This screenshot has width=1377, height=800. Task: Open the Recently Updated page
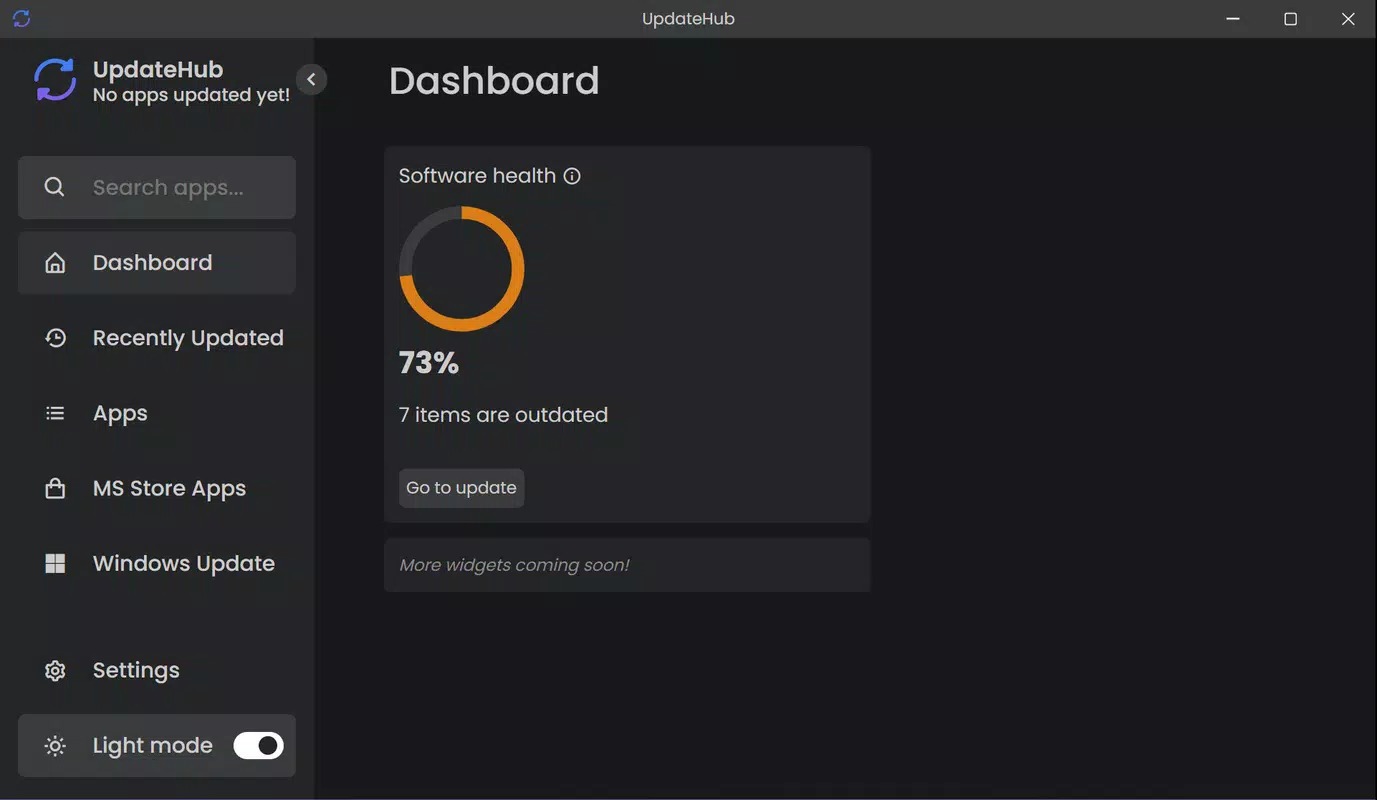157,338
